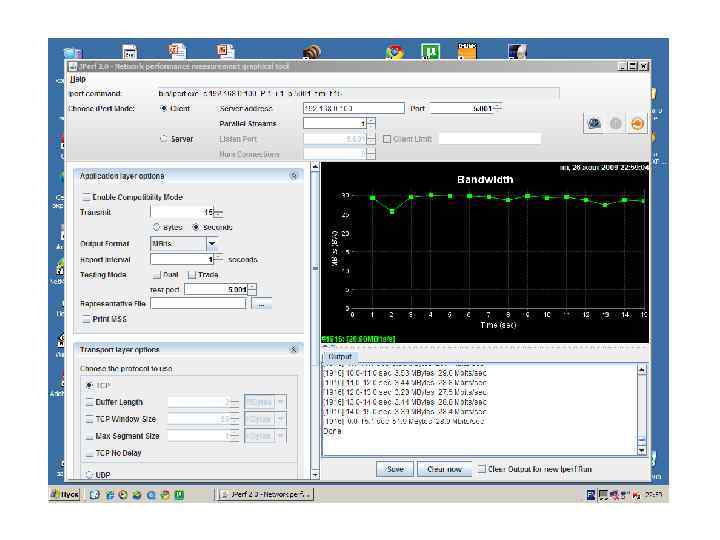Open the Help menu

pos(78,79)
